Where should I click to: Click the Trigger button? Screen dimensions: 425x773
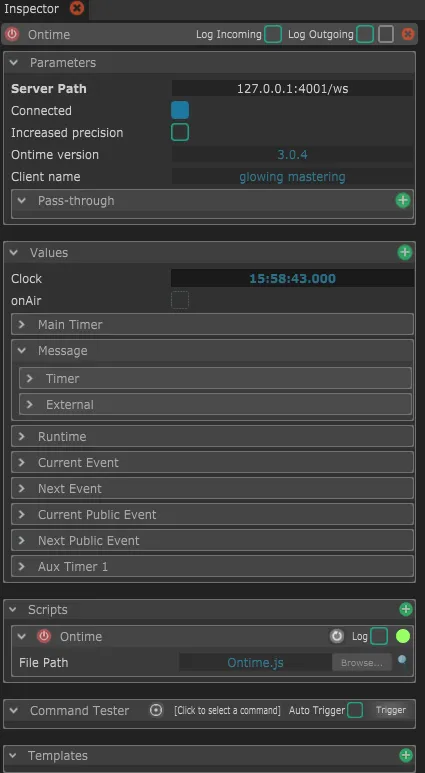pos(391,710)
